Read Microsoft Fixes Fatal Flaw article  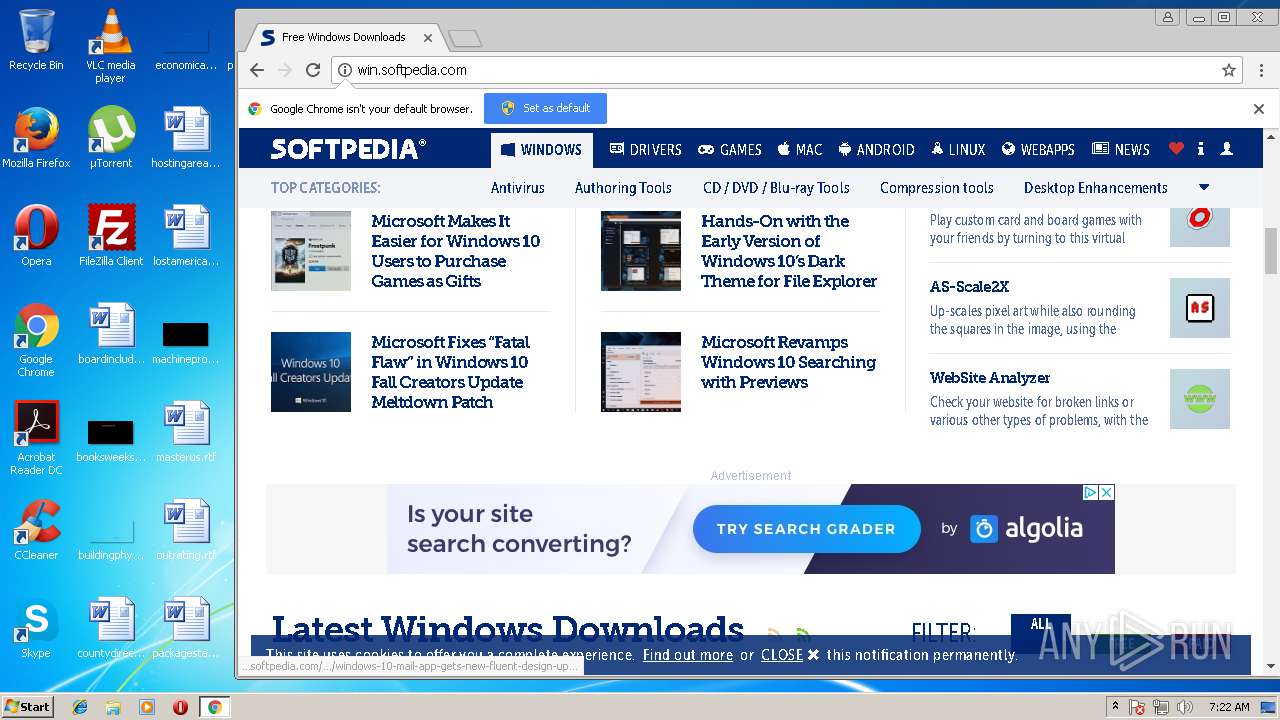pos(450,372)
